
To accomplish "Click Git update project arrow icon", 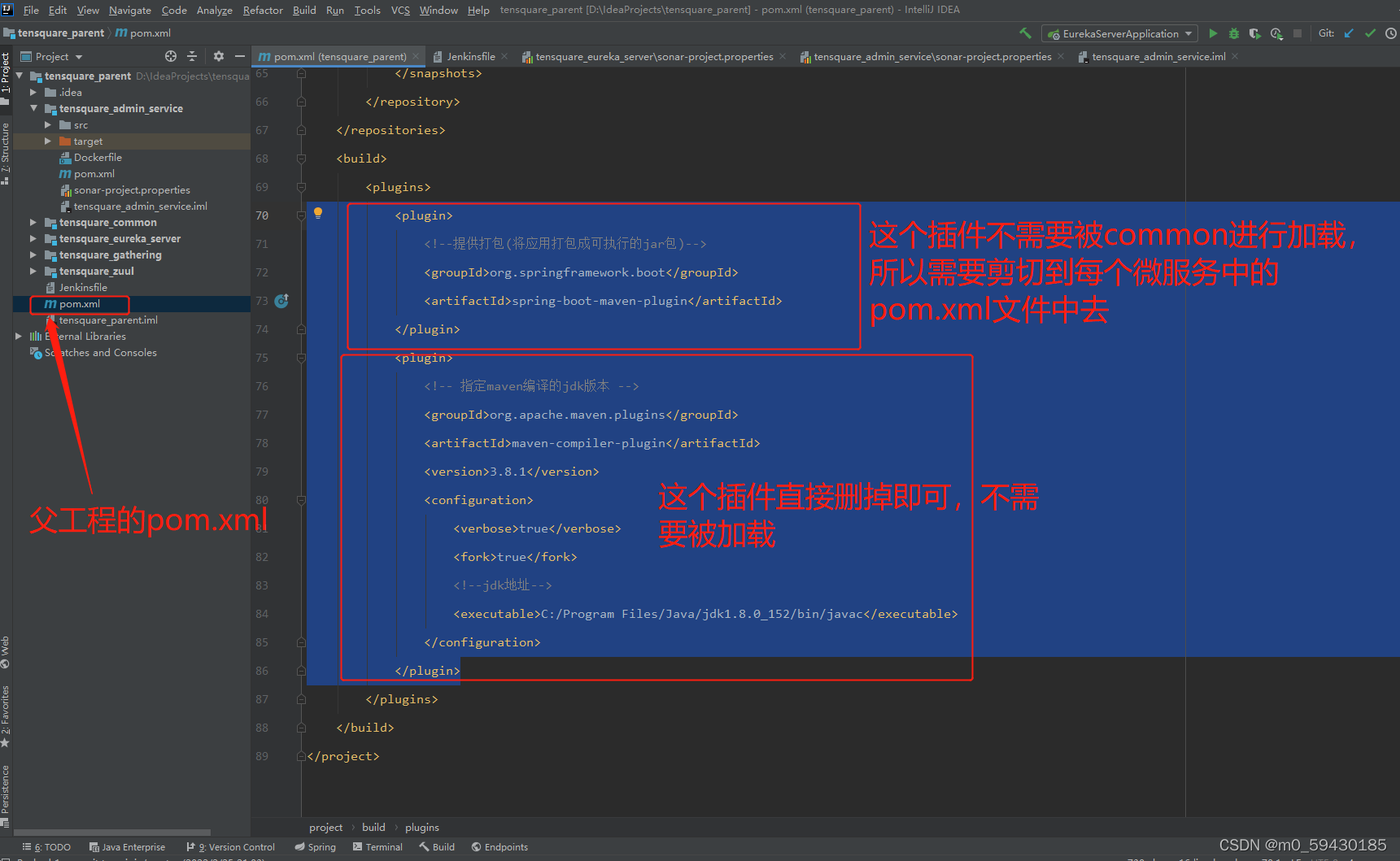I will coord(1349,33).
